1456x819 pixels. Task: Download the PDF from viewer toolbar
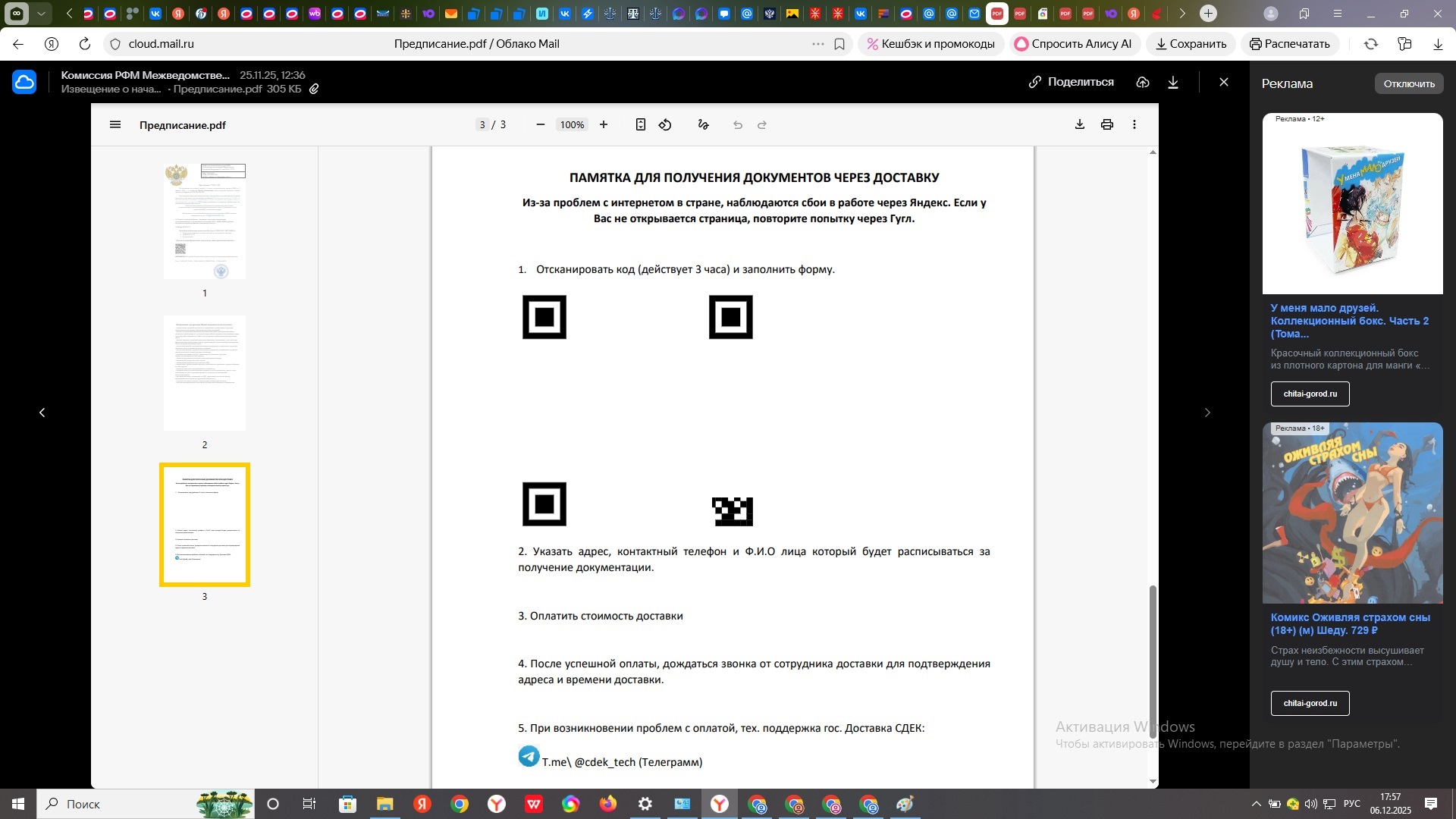(x=1080, y=125)
